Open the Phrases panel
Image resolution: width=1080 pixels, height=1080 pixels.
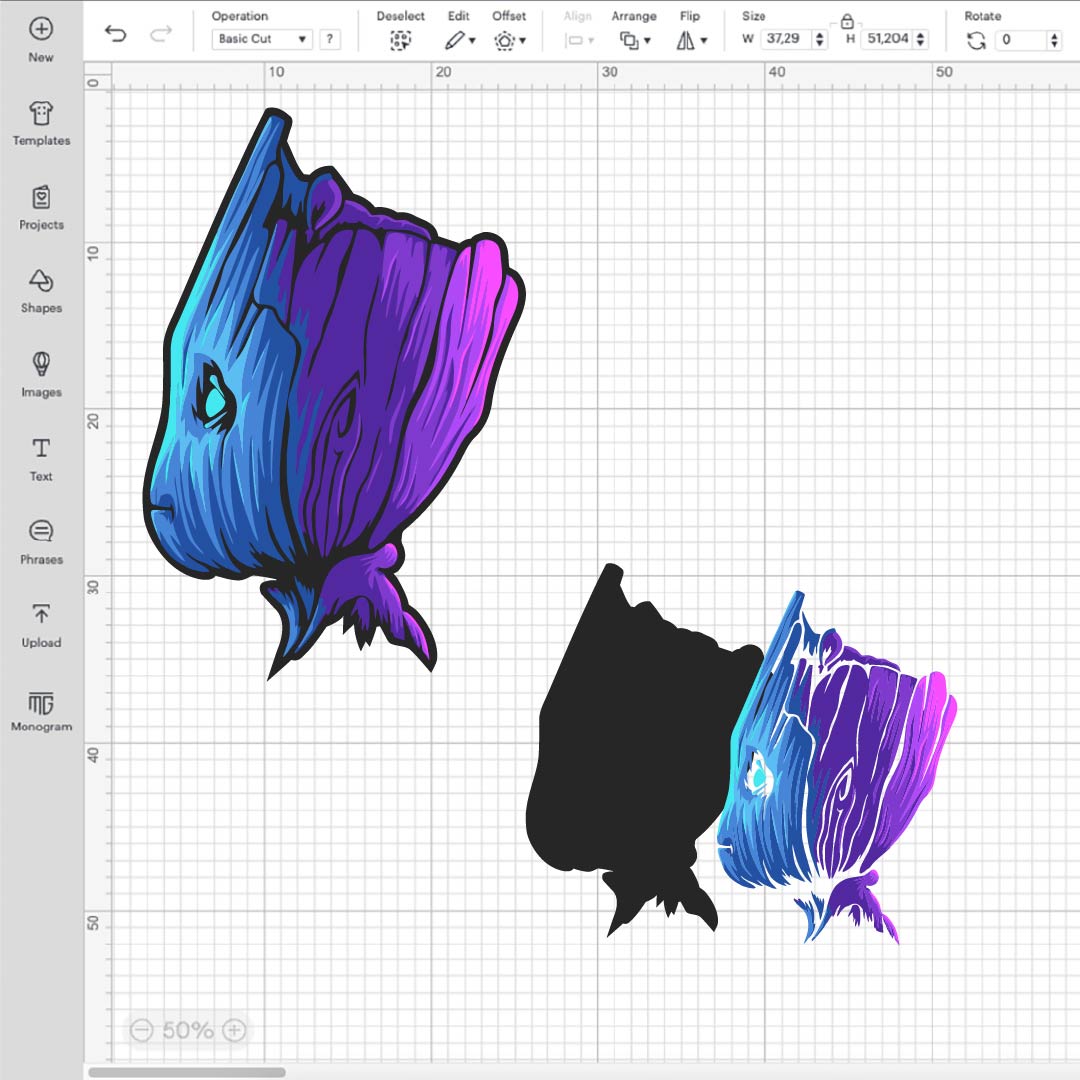pos(41,543)
